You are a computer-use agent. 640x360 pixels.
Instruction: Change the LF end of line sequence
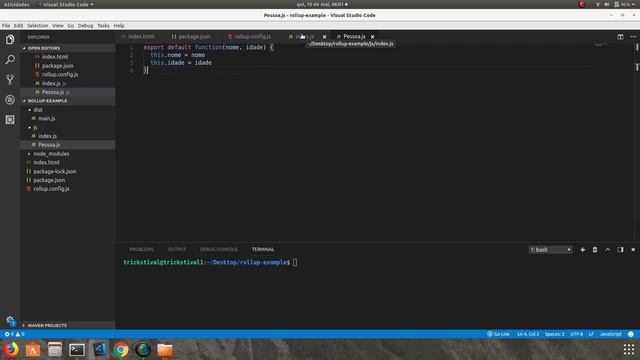click(x=591, y=334)
